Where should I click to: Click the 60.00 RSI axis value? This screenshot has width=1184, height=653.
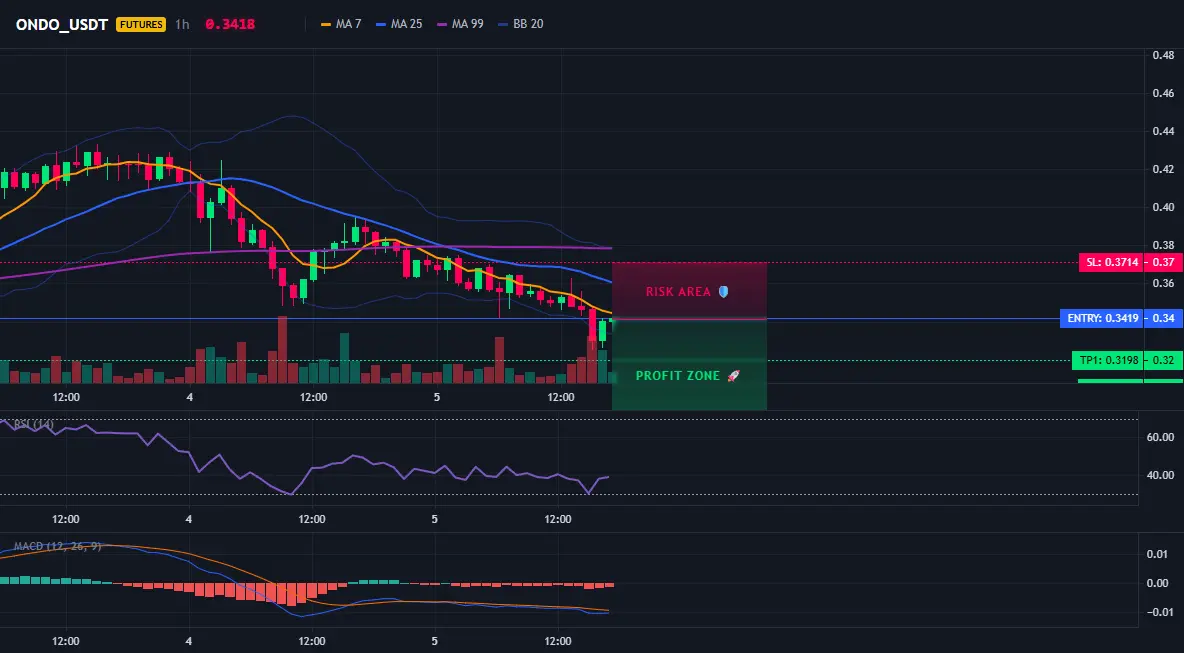tap(1161, 437)
